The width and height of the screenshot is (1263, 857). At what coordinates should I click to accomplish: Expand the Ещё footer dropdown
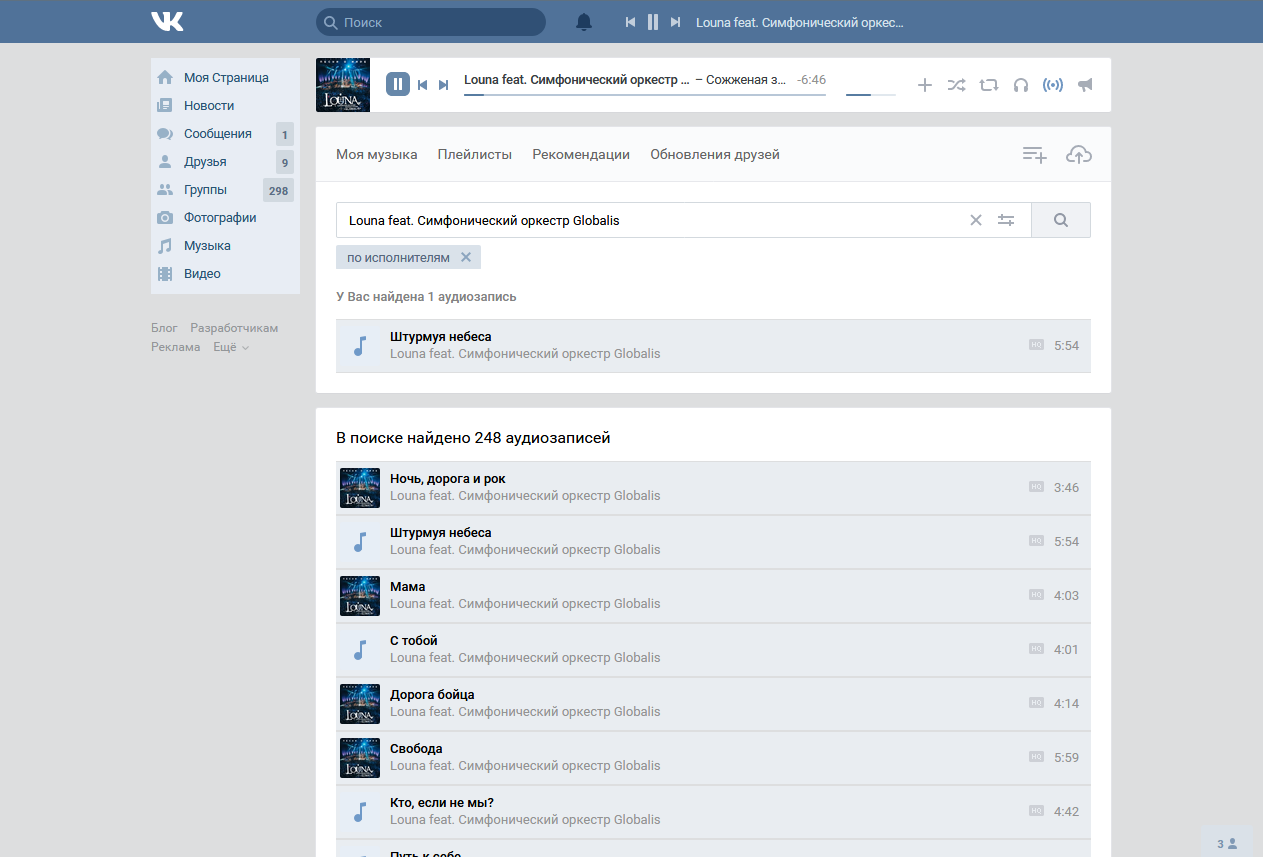tap(231, 347)
